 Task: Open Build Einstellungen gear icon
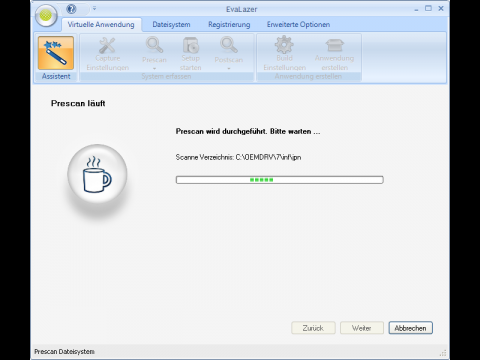click(284, 54)
